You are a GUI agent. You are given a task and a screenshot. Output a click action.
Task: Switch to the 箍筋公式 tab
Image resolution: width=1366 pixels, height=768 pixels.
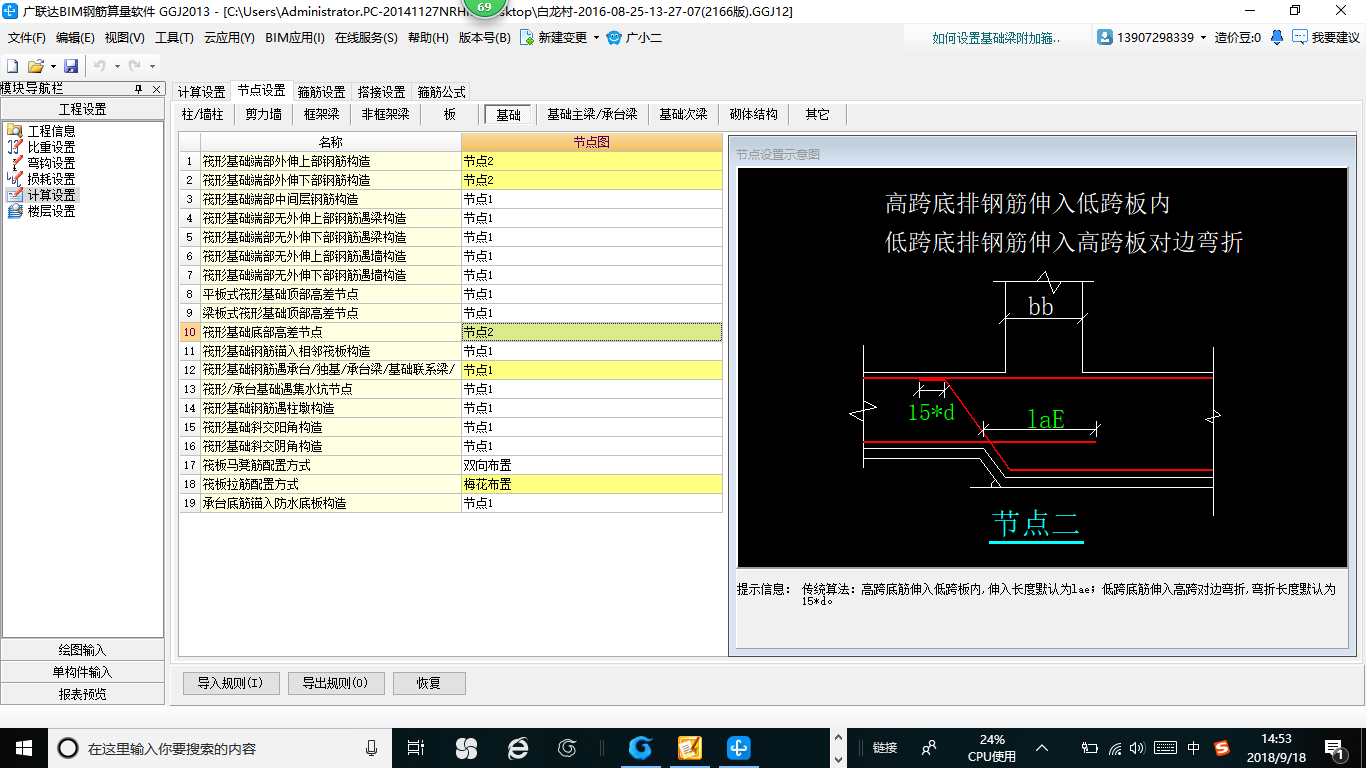click(441, 92)
